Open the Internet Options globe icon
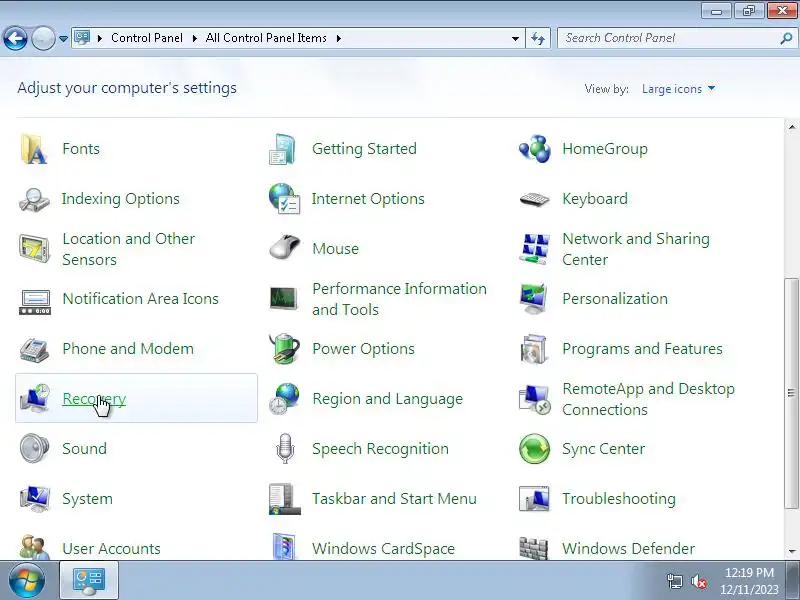800x600 pixels. point(284,198)
